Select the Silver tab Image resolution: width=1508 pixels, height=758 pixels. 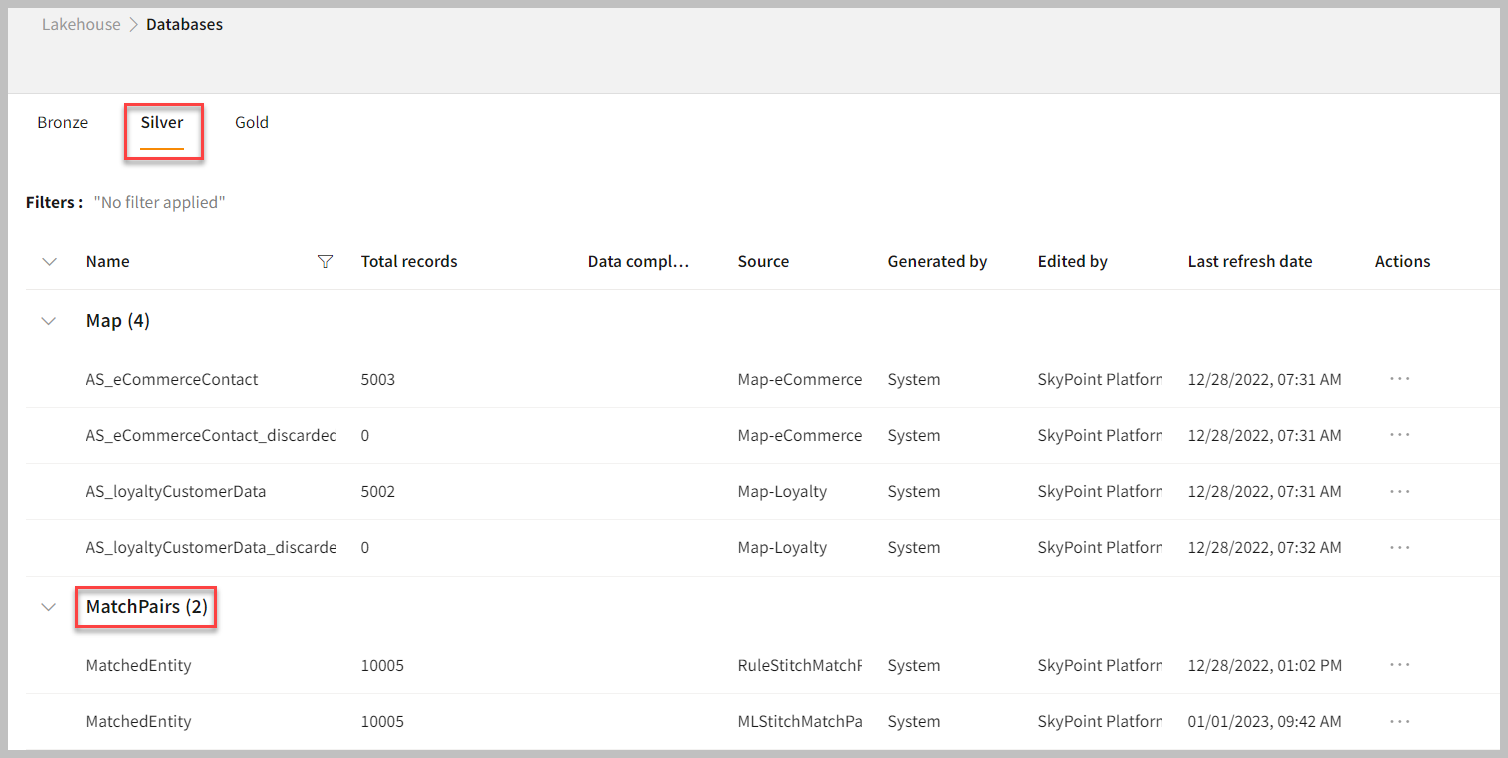point(162,122)
